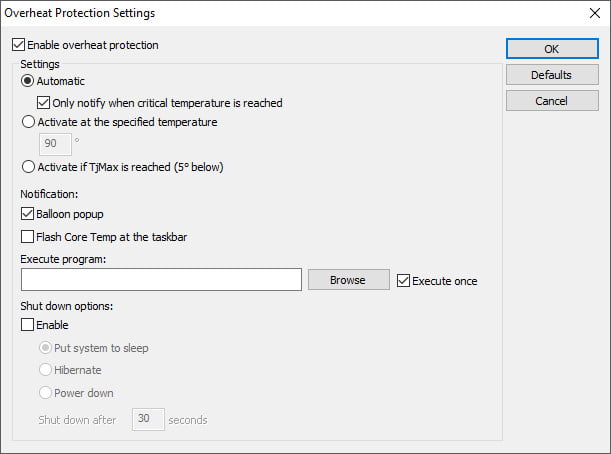Select Put system to sleep option
Image resolution: width=611 pixels, height=454 pixels.
(x=45, y=348)
